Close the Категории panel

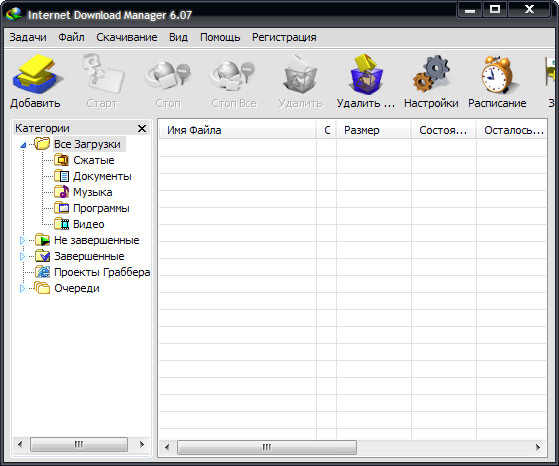[x=142, y=128]
